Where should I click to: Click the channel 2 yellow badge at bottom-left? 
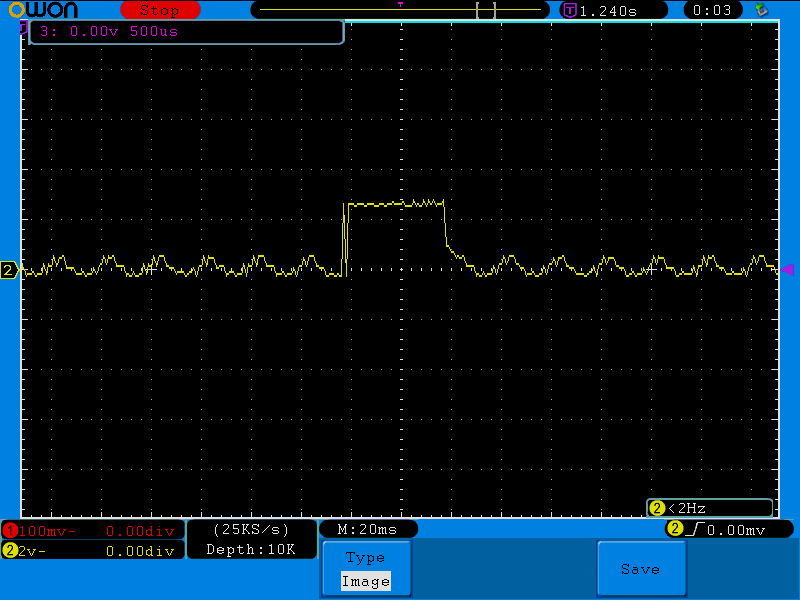tap(10, 551)
